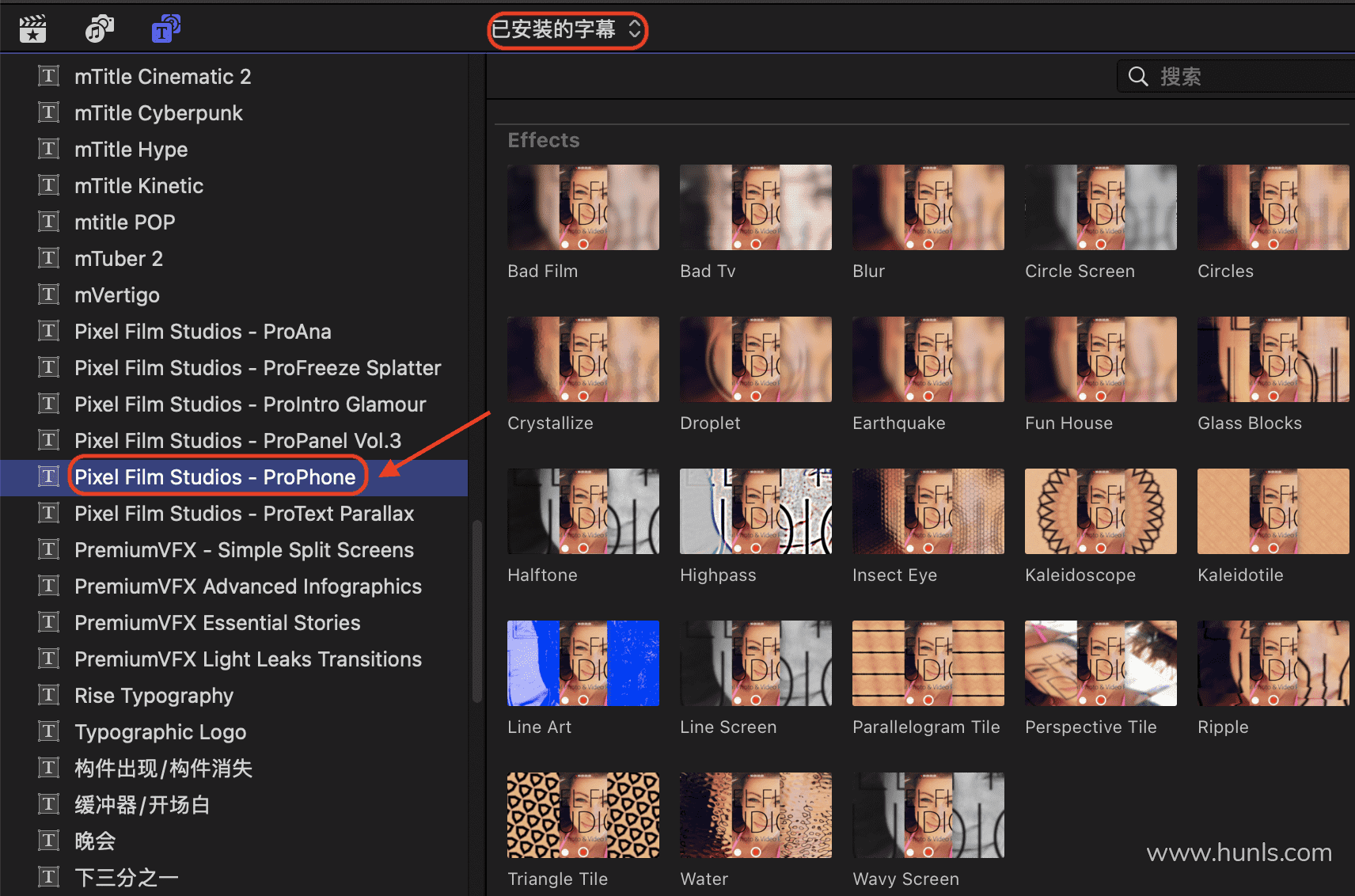Screen dimensions: 1355x896
Task: Click the title icon beside 晚会
Action: 49,841
